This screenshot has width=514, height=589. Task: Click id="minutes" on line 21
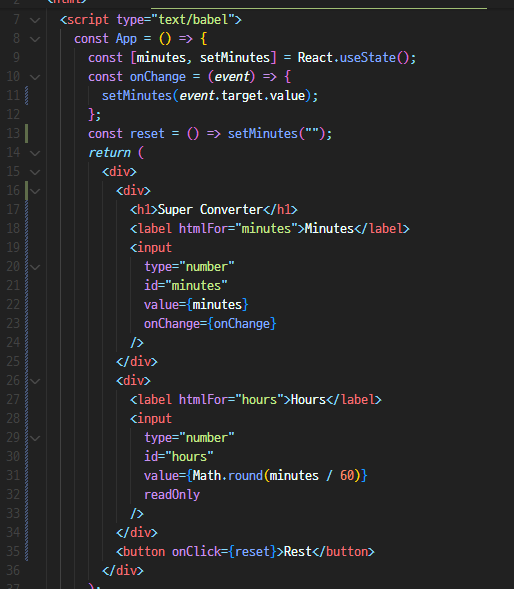pyautogui.click(x=186, y=285)
